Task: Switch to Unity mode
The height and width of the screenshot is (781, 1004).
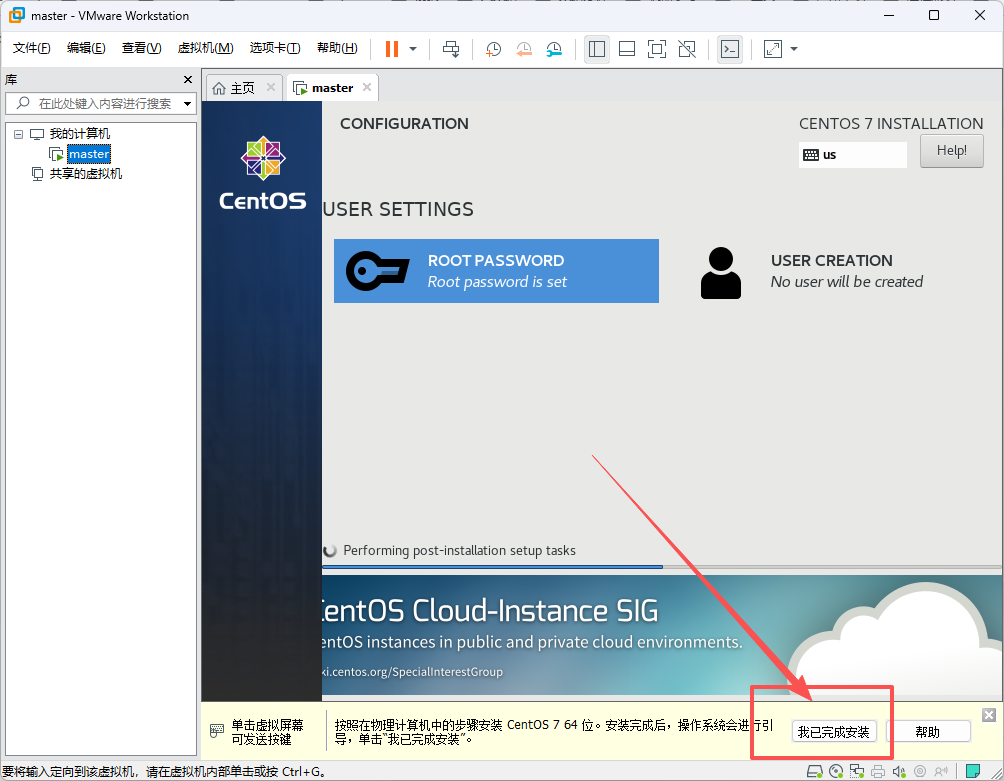Action: pos(687,49)
